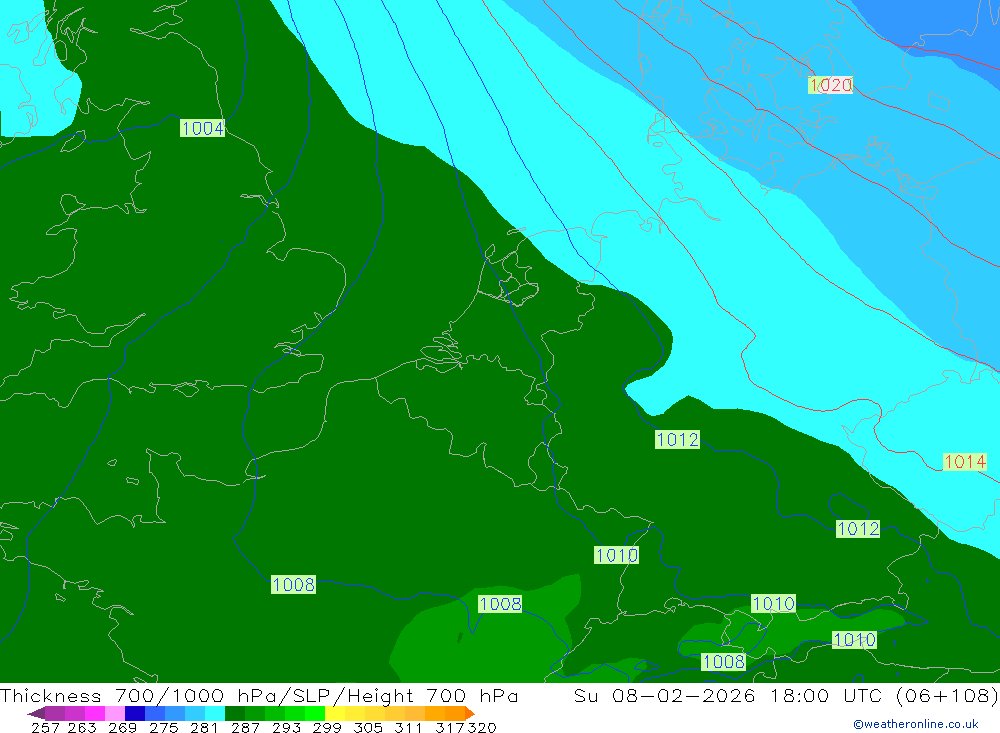Select the light pink legend swatch
The width and height of the screenshot is (1000, 733).
114,713
